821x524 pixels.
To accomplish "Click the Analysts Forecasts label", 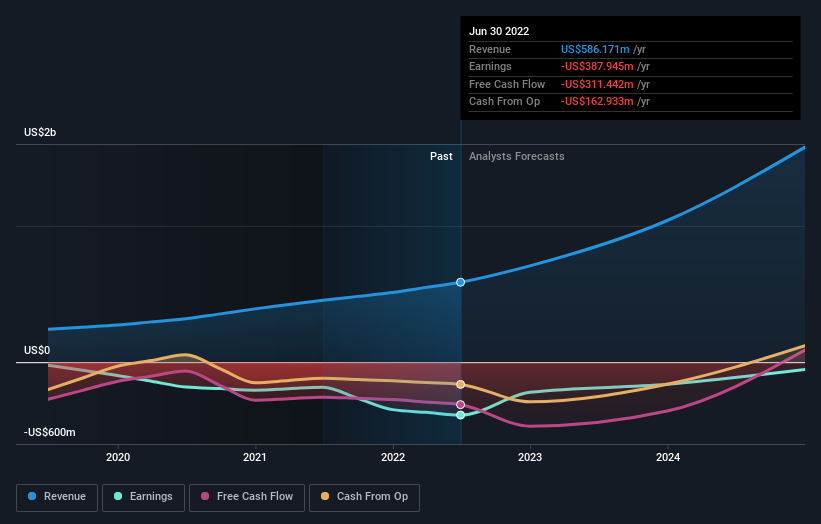I will point(517,156).
